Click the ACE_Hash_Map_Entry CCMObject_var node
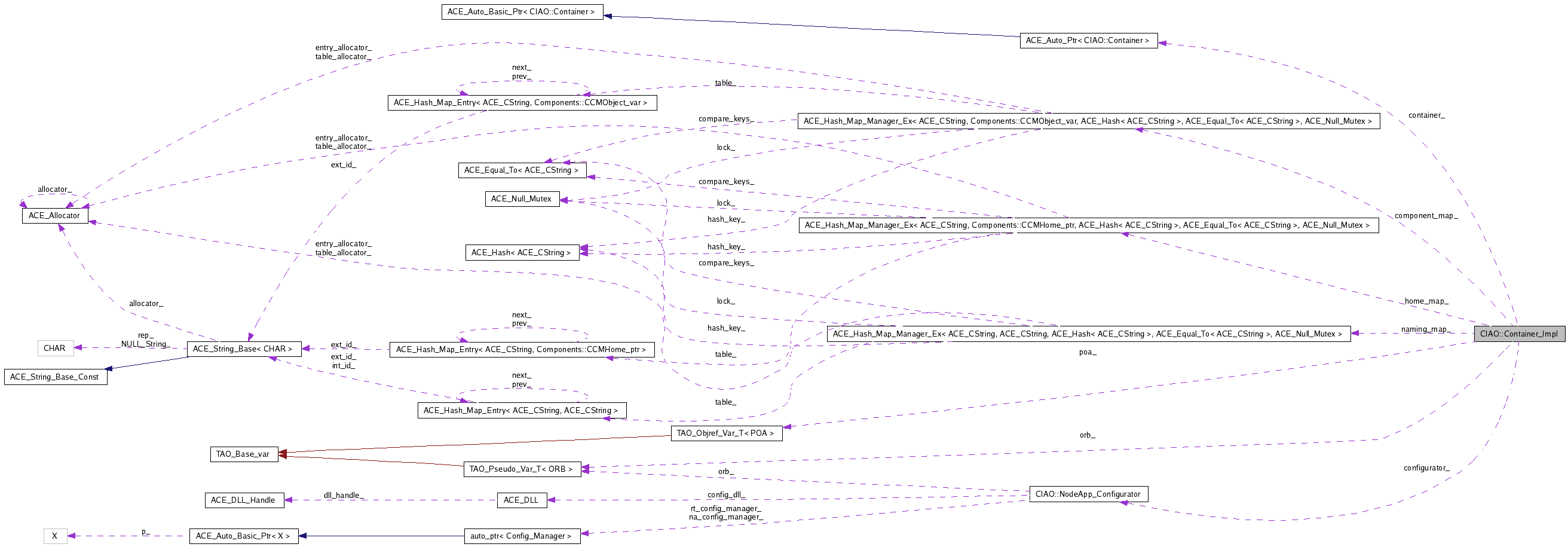This screenshot has width=1568, height=553. coord(522,103)
